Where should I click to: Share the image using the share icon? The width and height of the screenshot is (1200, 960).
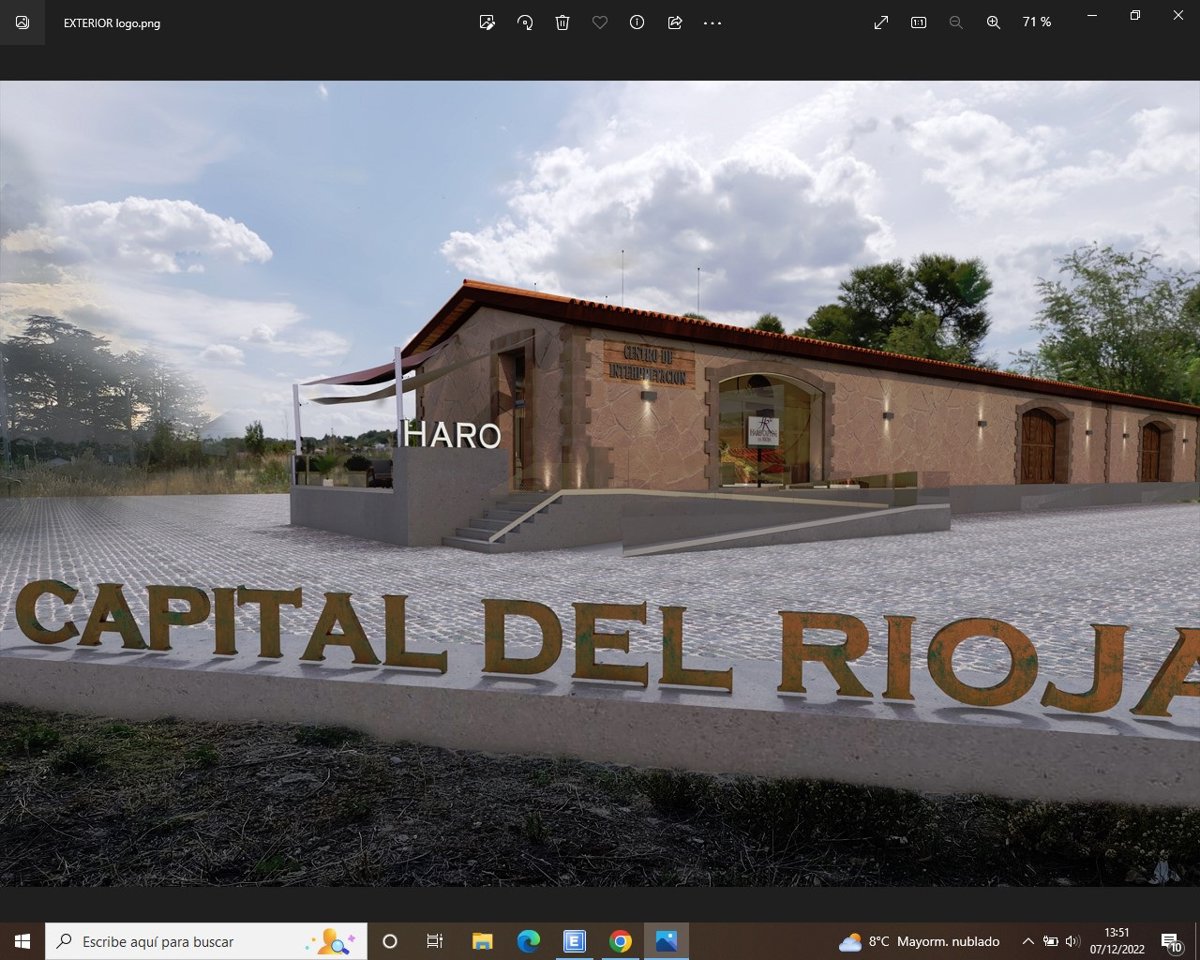tap(674, 22)
